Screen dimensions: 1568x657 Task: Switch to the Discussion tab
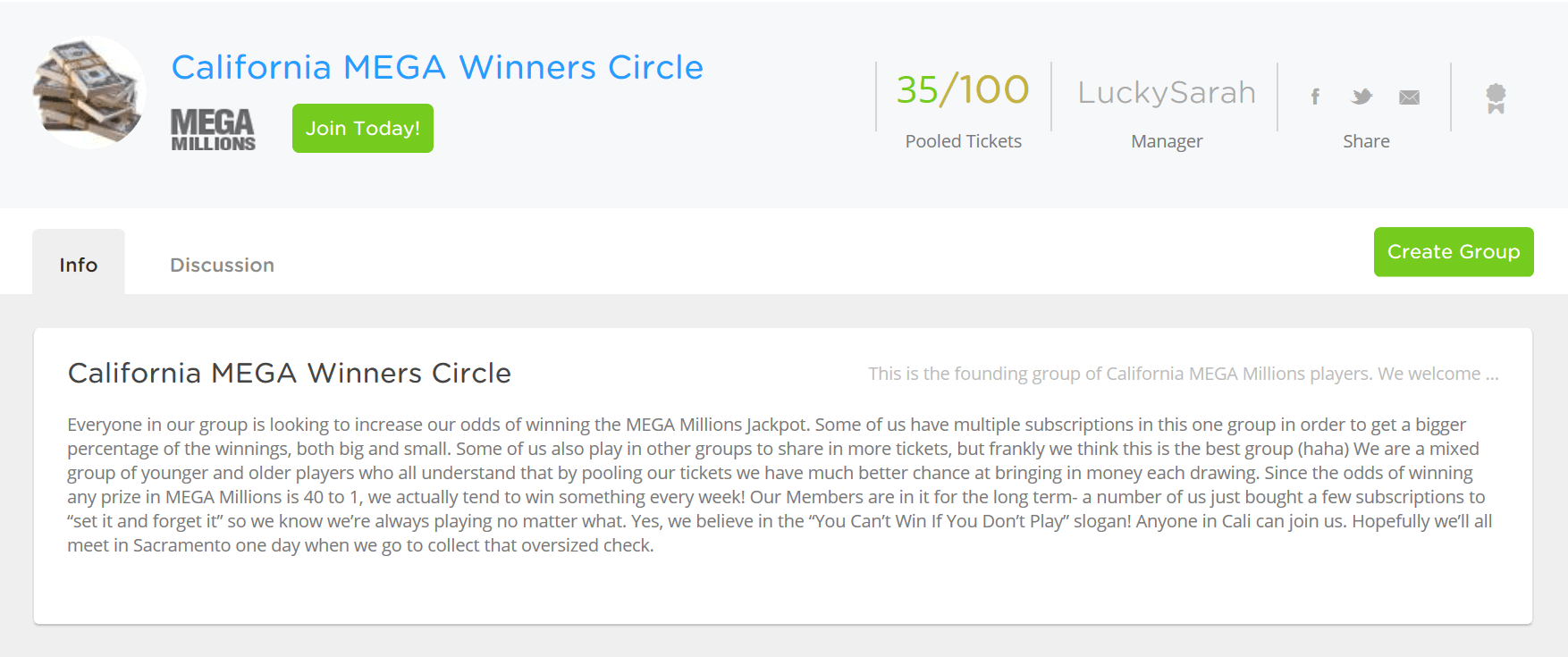222,265
